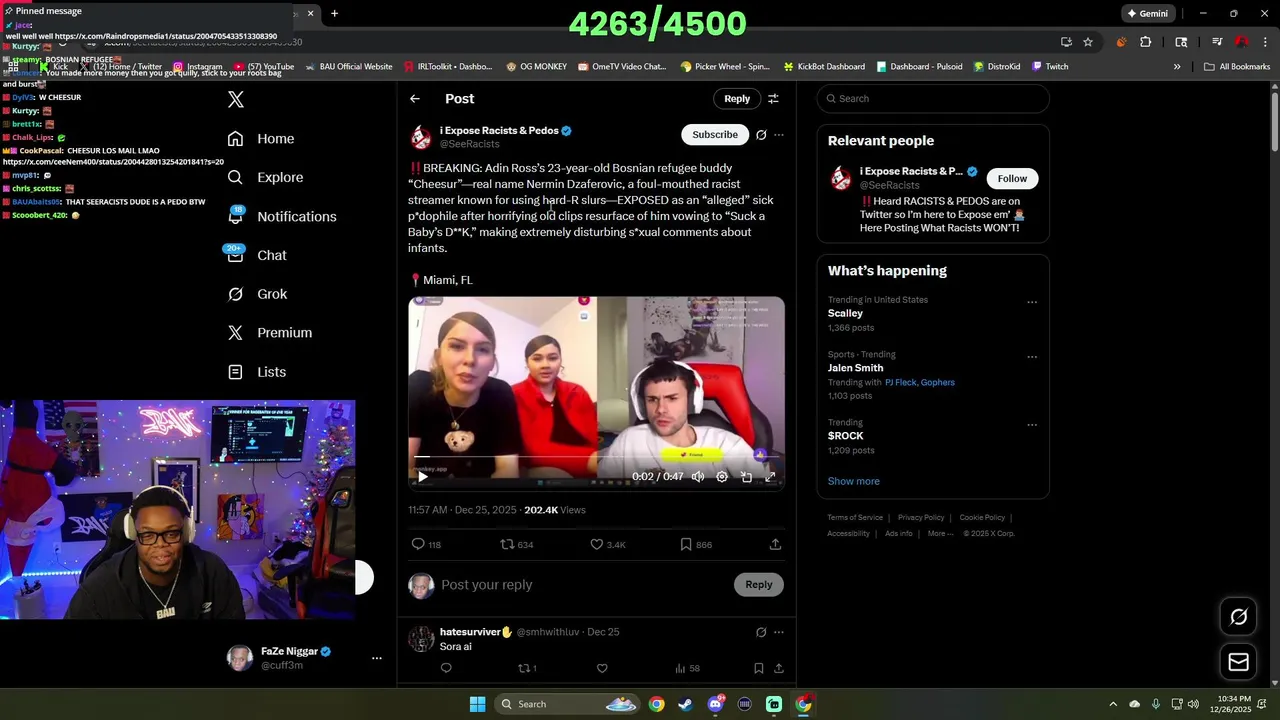Open a new browser tab
1280x720 pixels.
pyautogui.click(x=334, y=13)
